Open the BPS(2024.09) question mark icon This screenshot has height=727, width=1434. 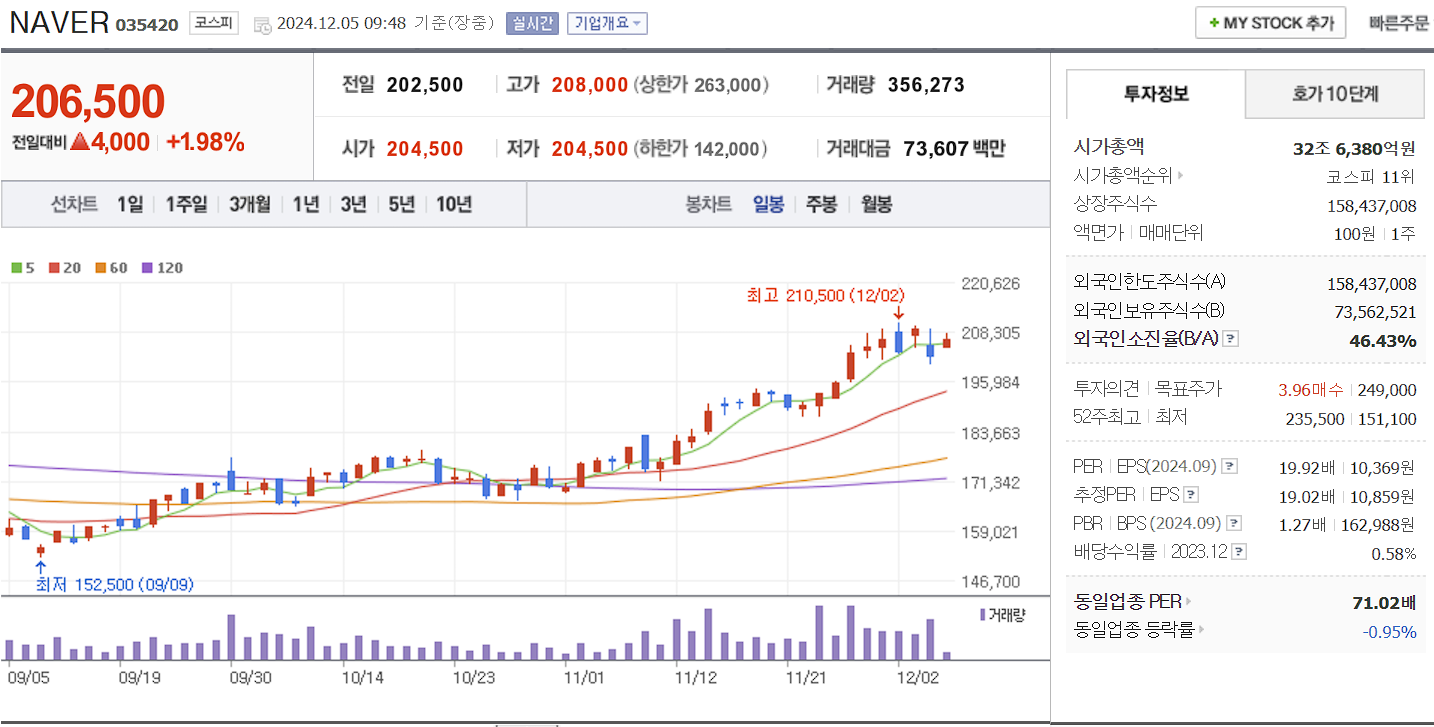click(1234, 523)
